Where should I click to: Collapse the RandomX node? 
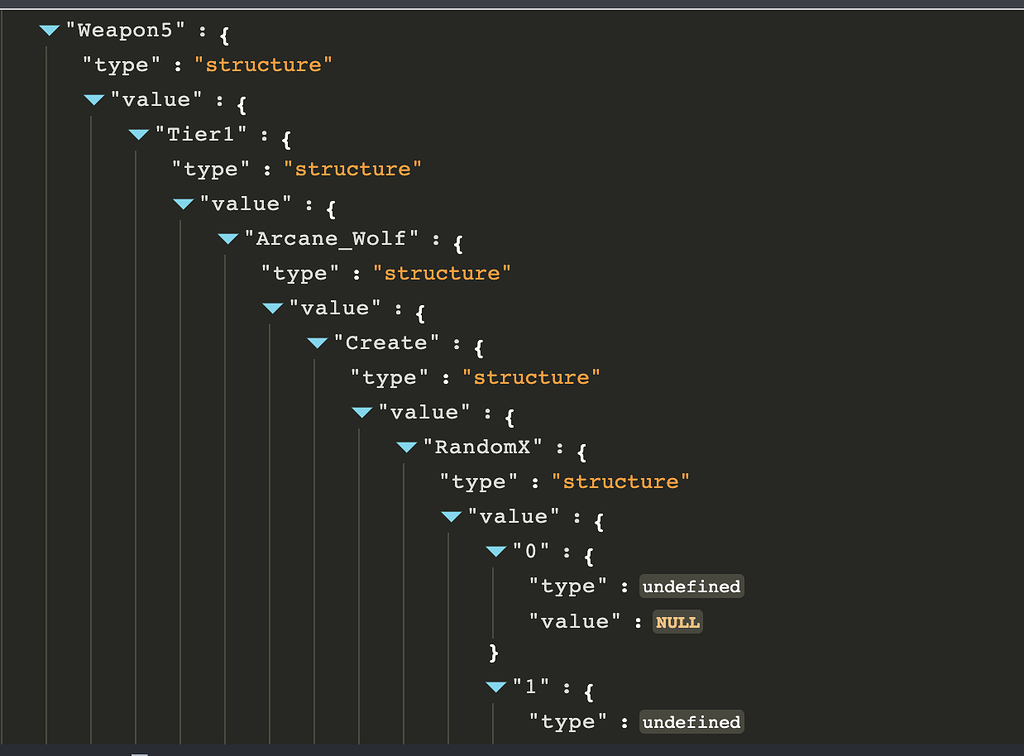pyautogui.click(x=406, y=446)
